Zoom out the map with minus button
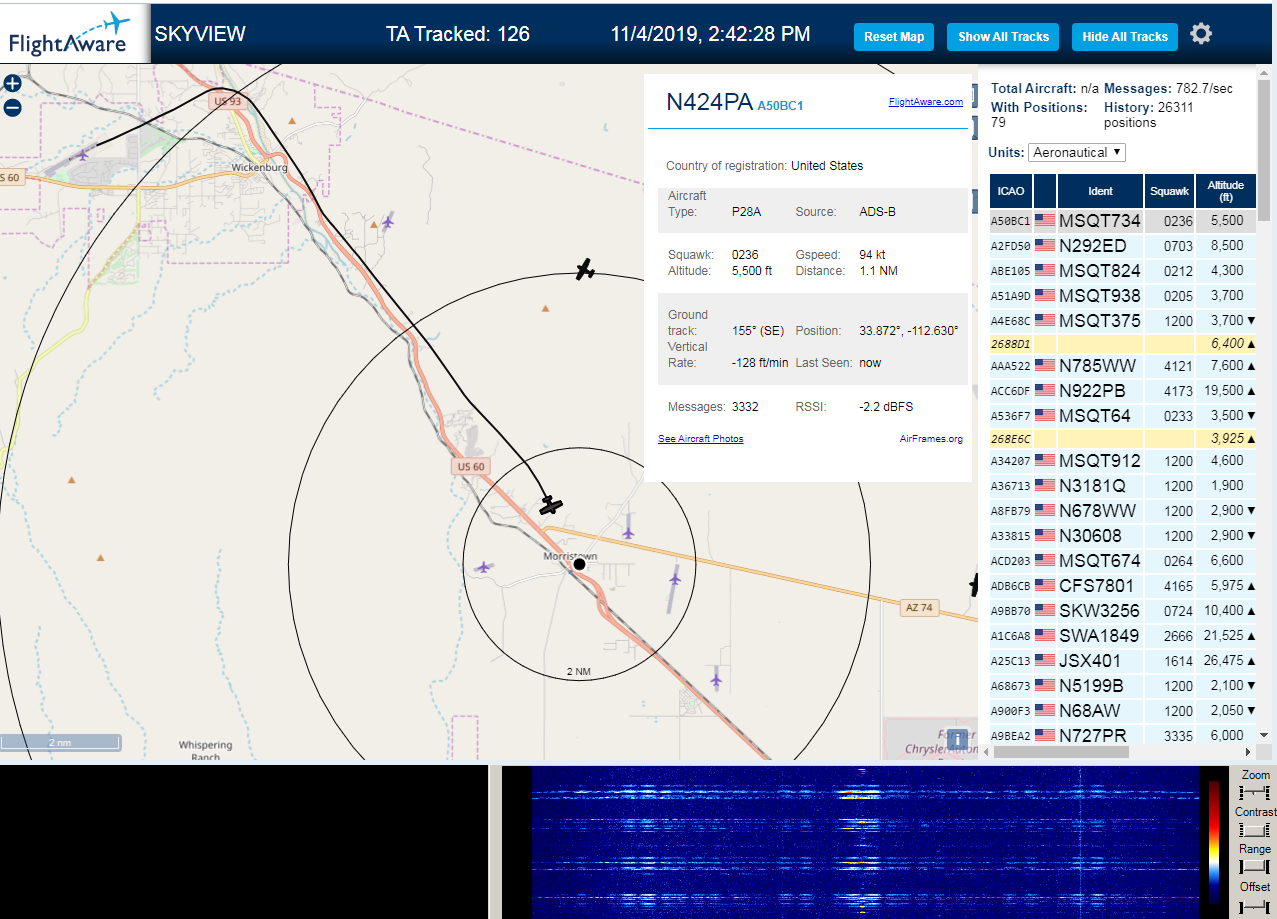 12,108
